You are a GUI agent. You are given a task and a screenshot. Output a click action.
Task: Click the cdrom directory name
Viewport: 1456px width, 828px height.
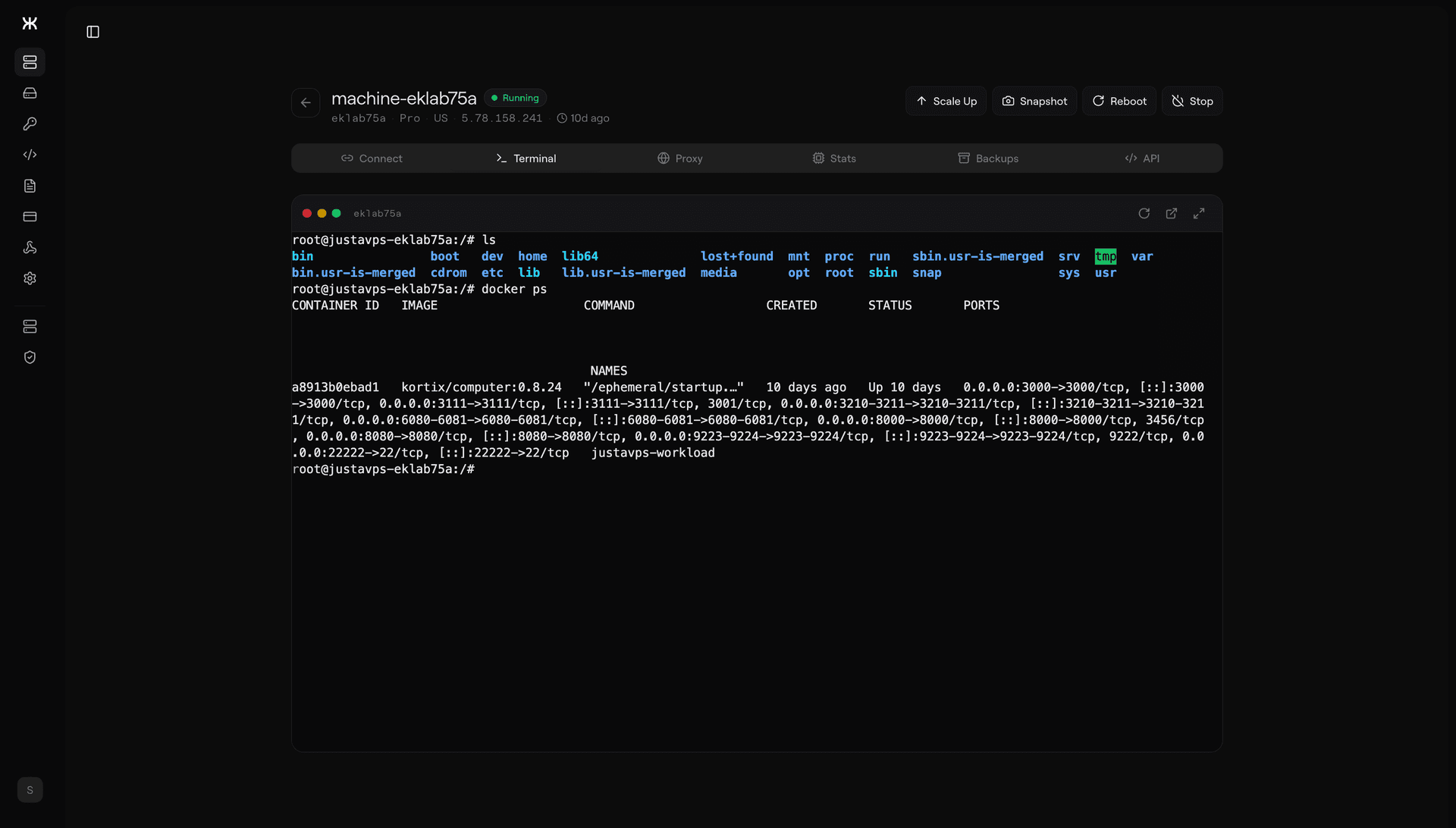449,273
